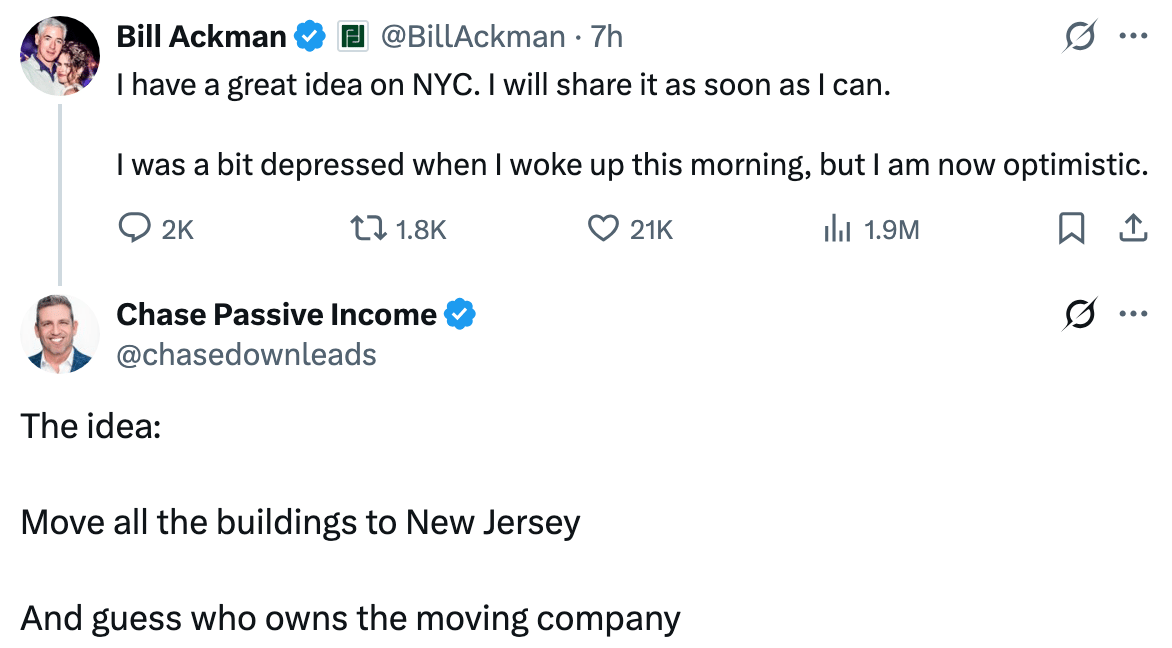Screen dimensions: 1172x648
Task: Bookmark Bill Ackman's tweet
Action: [x=1071, y=230]
